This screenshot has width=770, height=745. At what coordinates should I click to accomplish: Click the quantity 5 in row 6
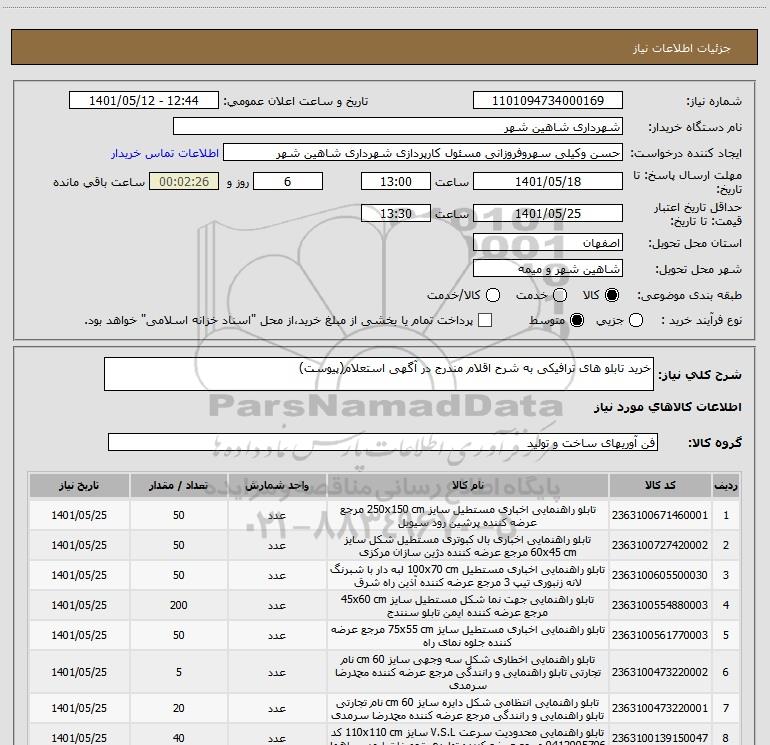179,672
